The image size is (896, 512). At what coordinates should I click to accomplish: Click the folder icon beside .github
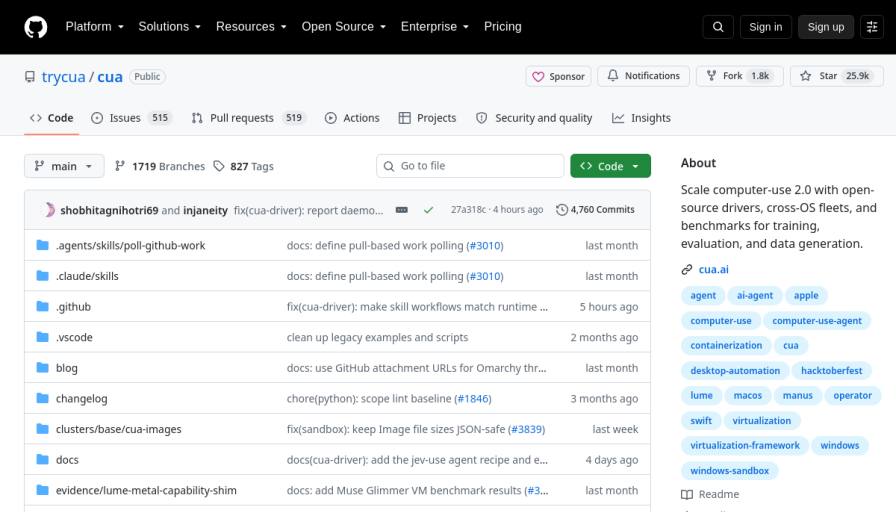click(42, 307)
